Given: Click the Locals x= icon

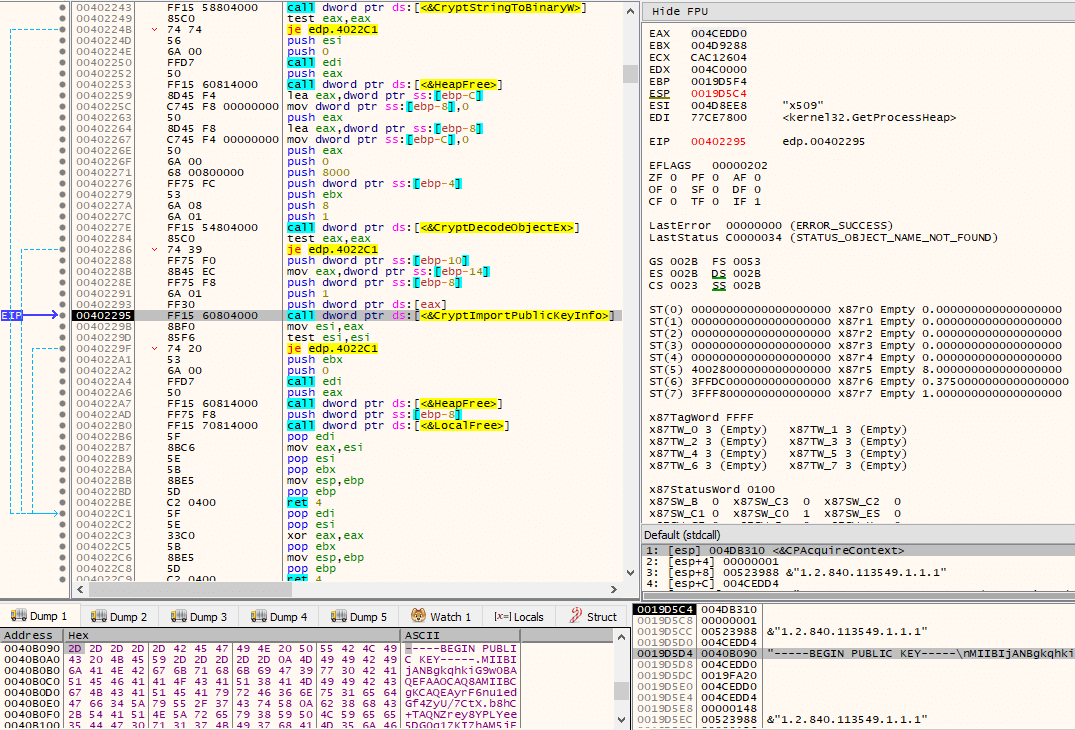Looking at the screenshot, I should tap(502, 617).
